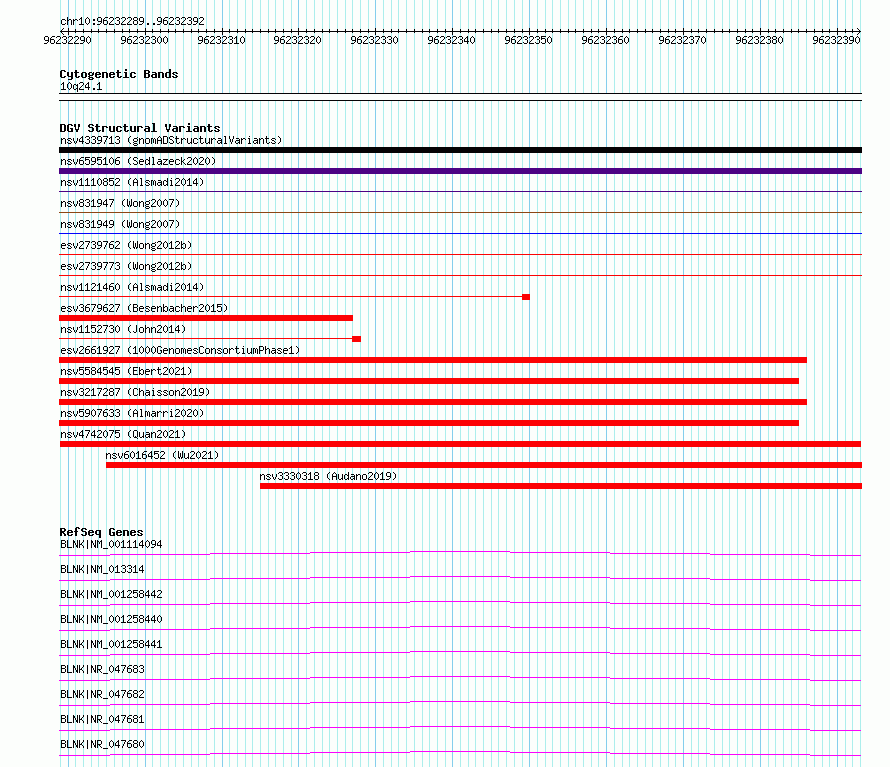Open transcript BLNK|NM_001258442
This screenshot has width=890, height=767.
[x=111, y=594]
